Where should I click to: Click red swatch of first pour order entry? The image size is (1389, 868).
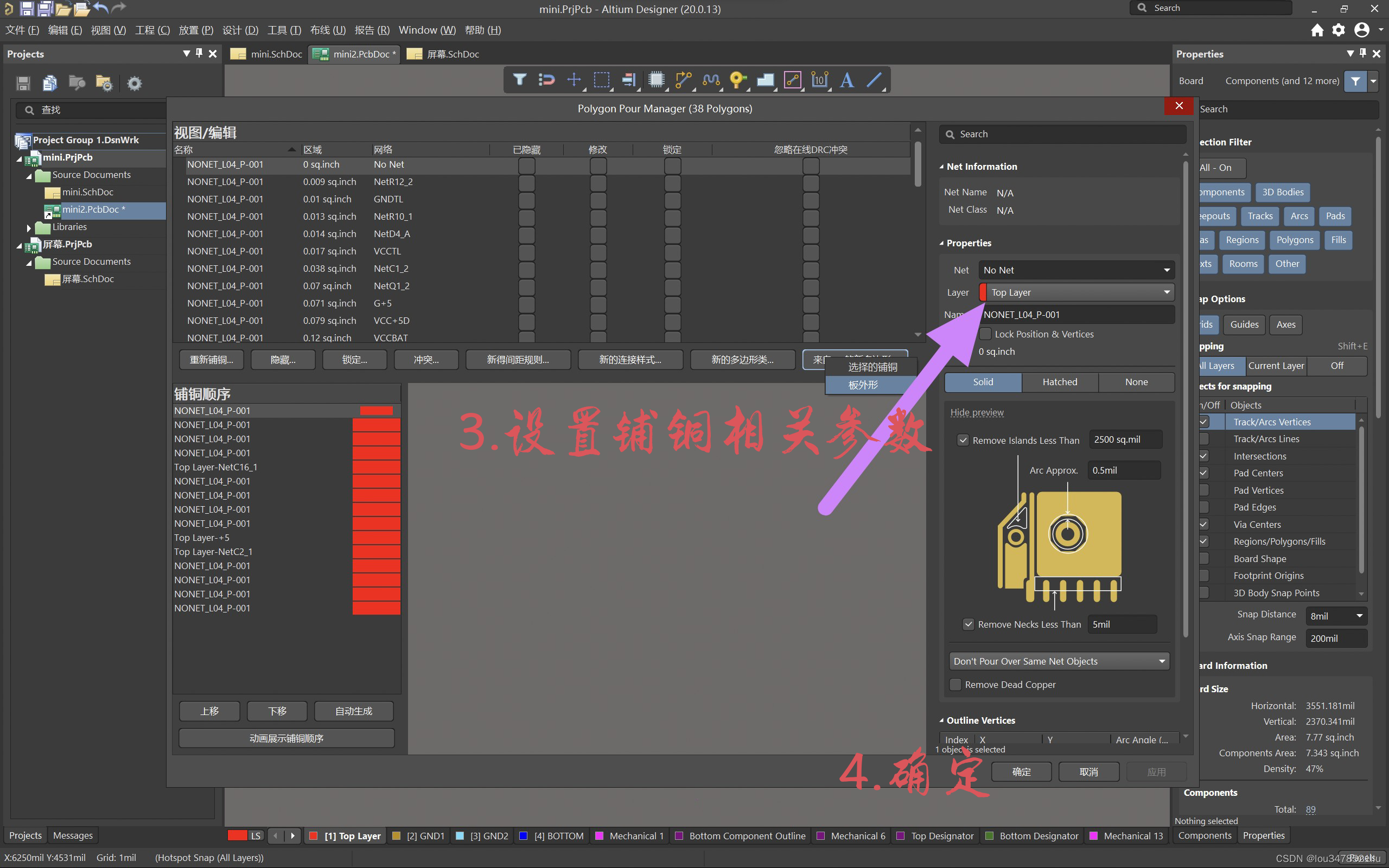pos(376,411)
